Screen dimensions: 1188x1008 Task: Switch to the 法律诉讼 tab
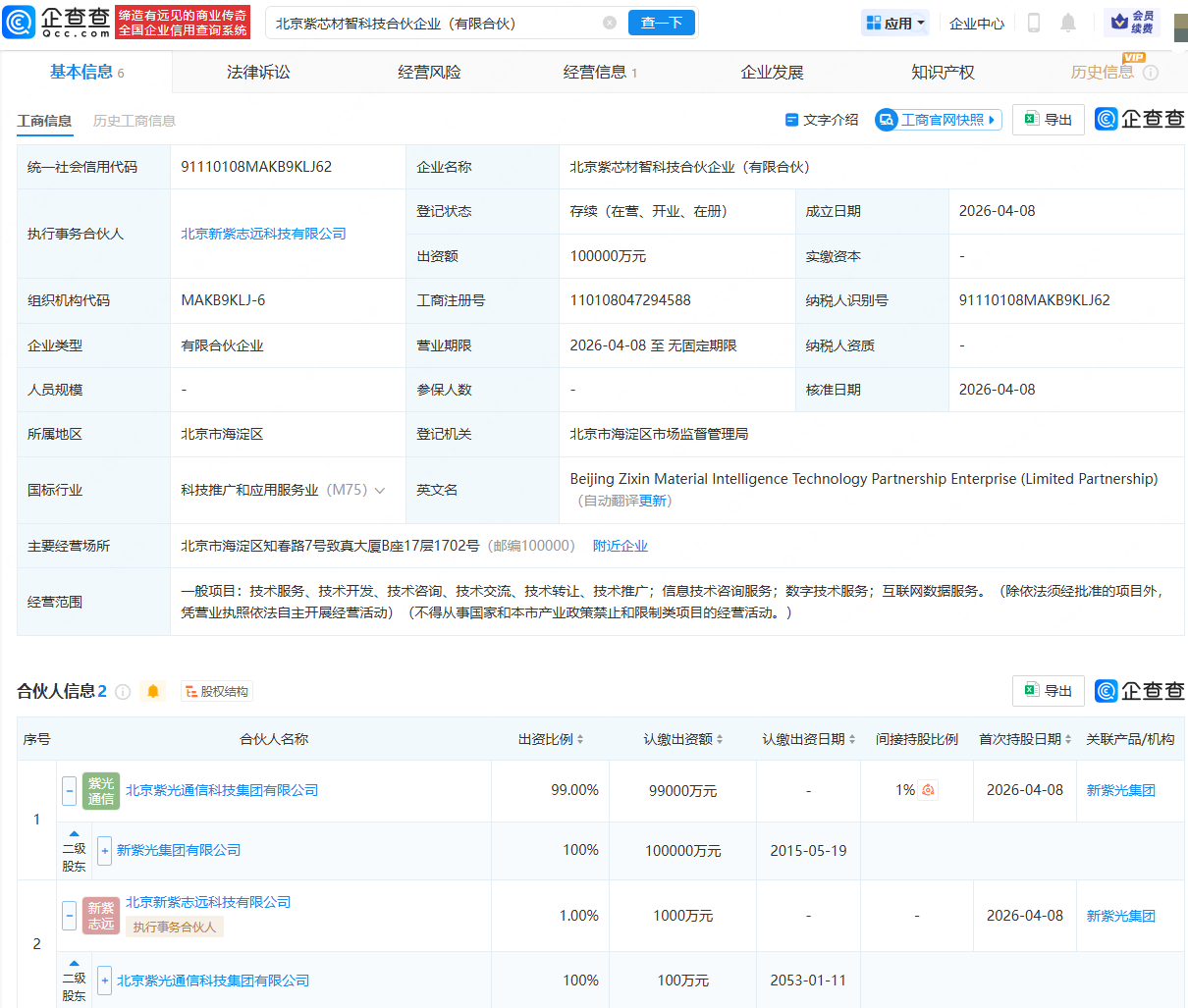(258, 73)
